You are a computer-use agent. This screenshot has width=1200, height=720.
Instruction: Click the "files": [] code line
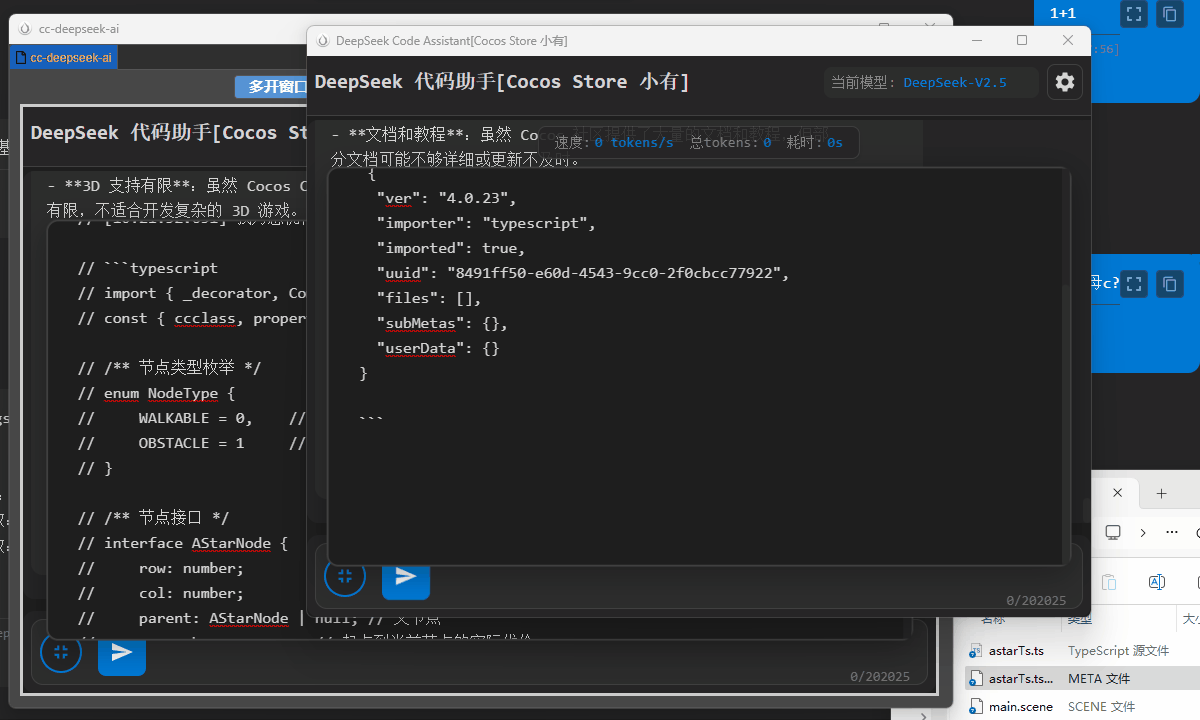[429, 298]
